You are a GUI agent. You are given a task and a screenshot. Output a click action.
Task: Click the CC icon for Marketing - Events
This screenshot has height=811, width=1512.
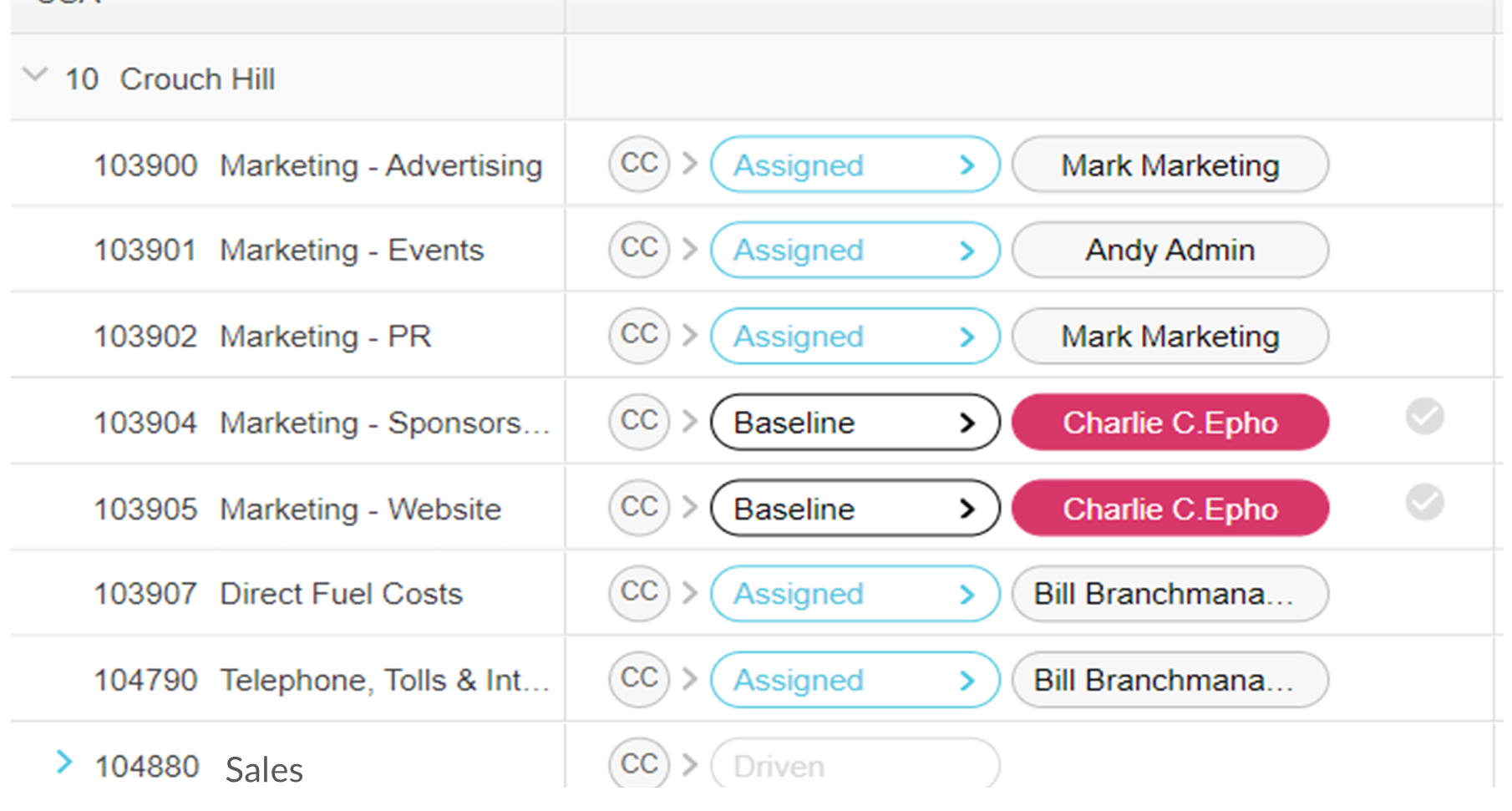639,250
